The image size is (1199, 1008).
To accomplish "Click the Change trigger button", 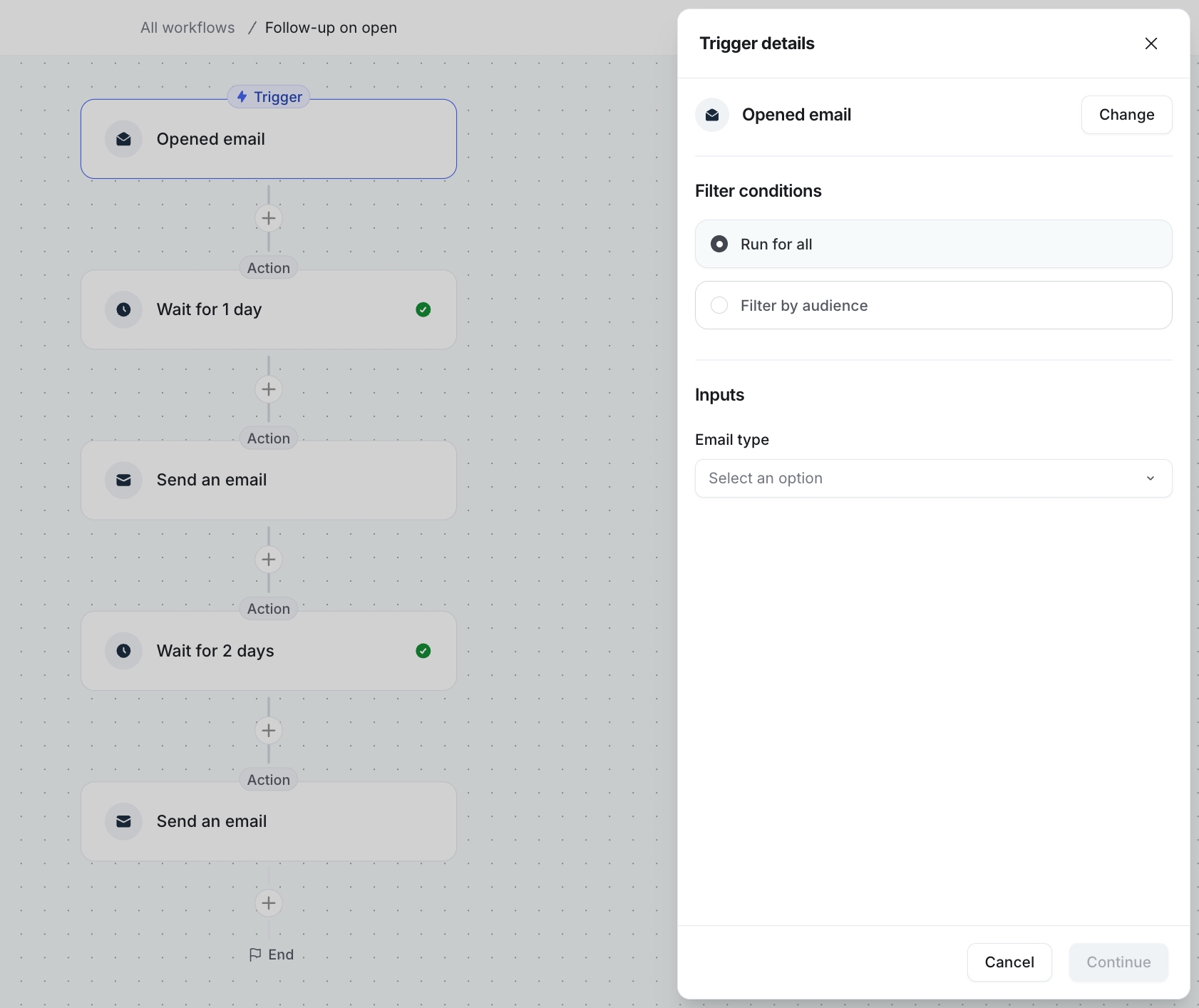I will 1126,115.
